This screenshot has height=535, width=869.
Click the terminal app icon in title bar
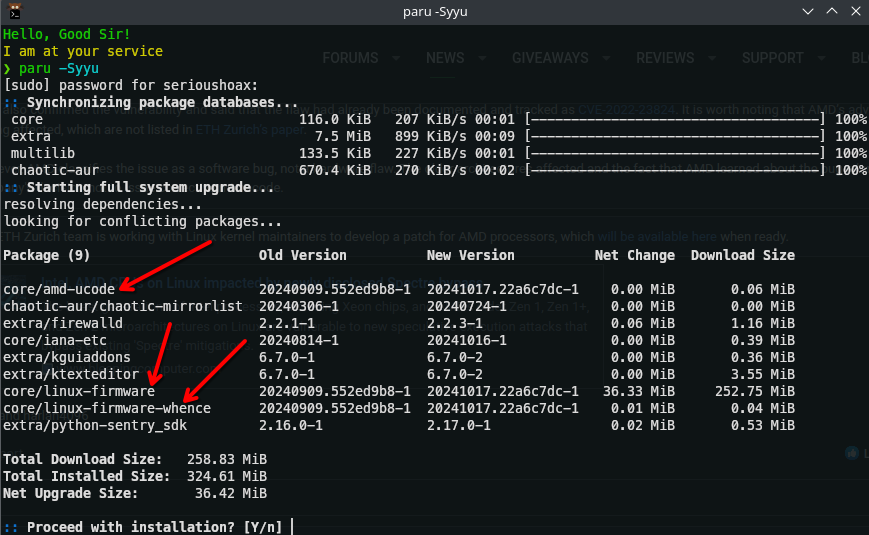(14, 11)
